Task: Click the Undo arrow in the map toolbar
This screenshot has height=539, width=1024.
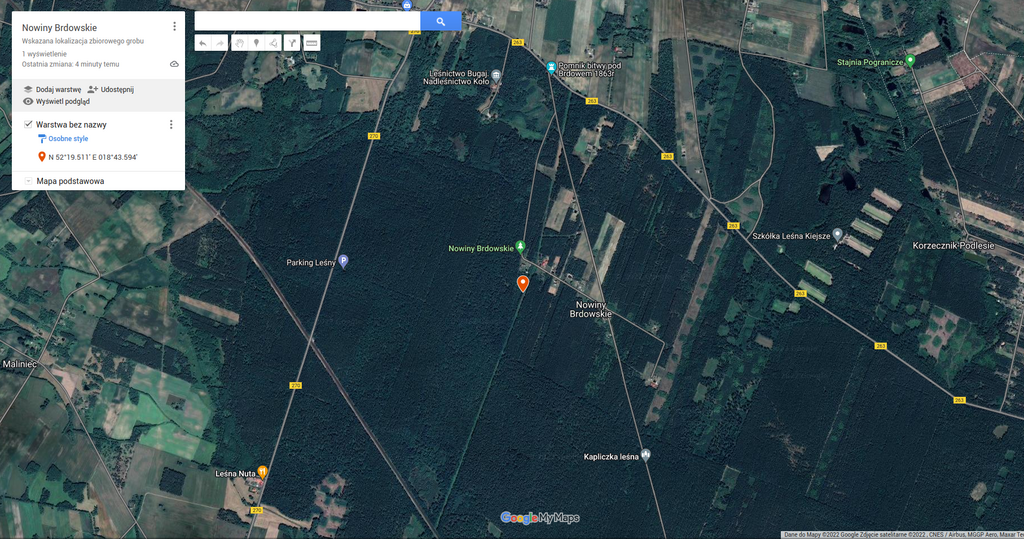Action: tap(202, 43)
